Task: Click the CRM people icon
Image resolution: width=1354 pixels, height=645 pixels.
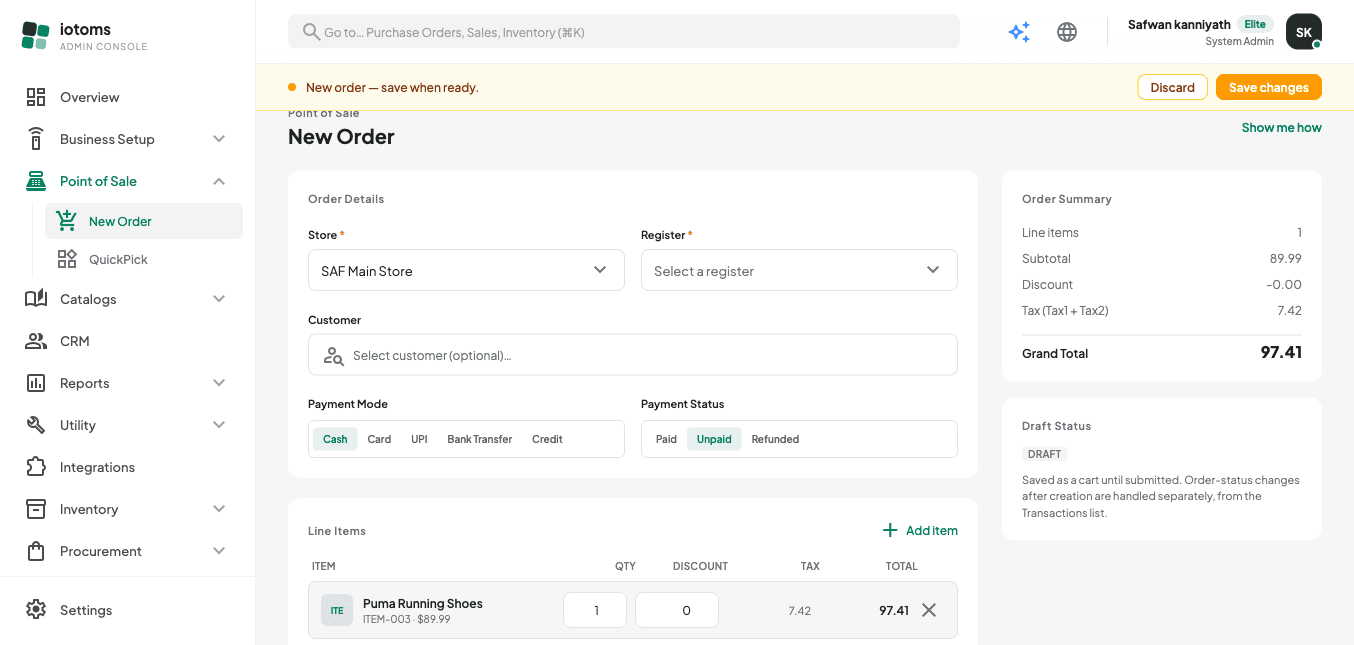Action: point(36,341)
